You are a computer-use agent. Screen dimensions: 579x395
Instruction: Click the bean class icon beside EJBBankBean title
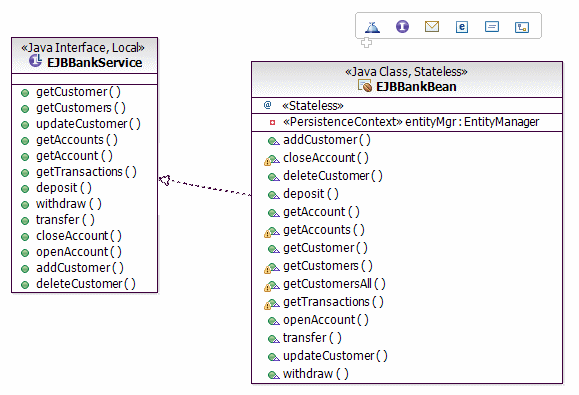pyautogui.click(x=365, y=86)
